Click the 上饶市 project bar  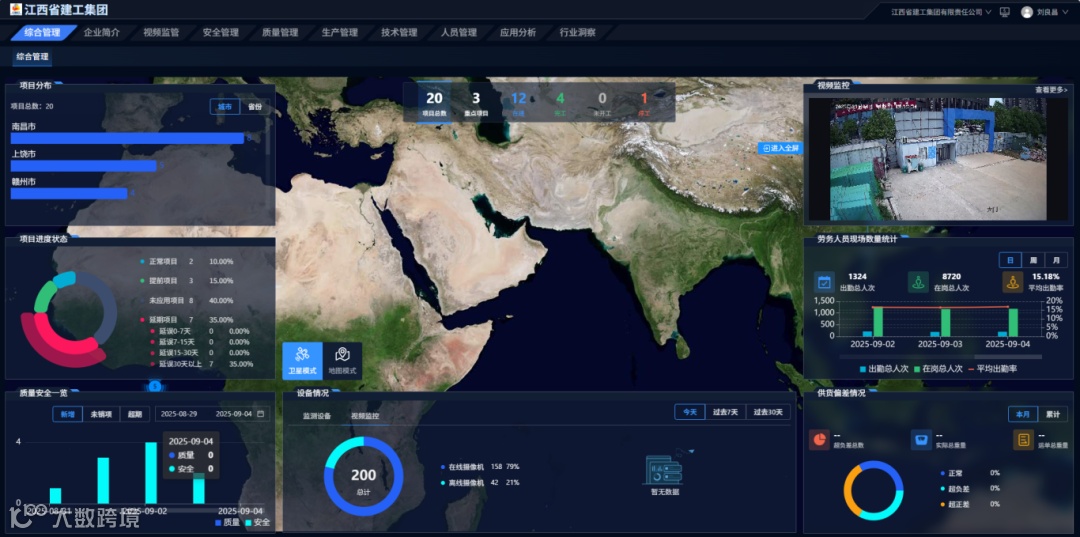(x=84, y=166)
